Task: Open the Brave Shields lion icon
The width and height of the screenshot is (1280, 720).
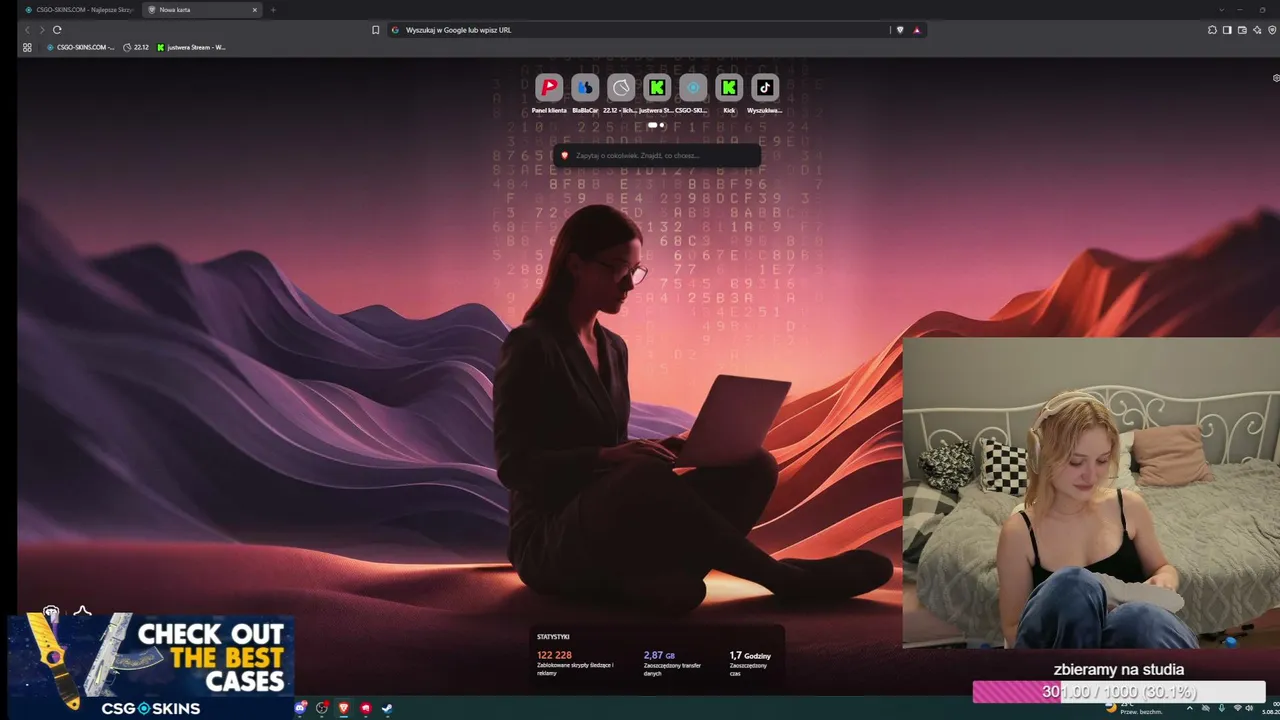Action: pyautogui.click(x=900, y=30)
